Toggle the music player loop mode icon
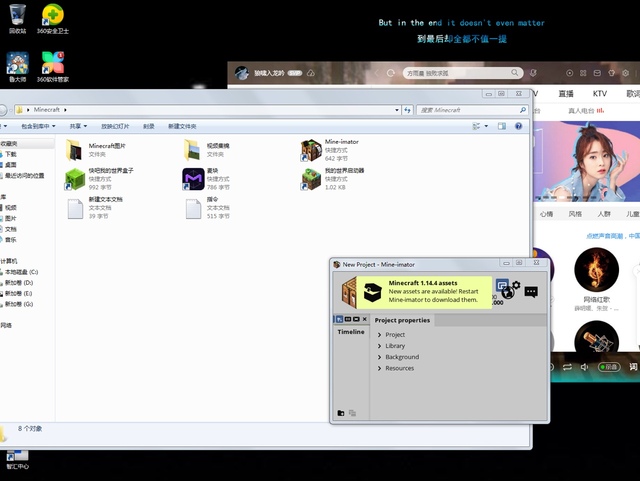640x481 pixels. coord(568,368)
